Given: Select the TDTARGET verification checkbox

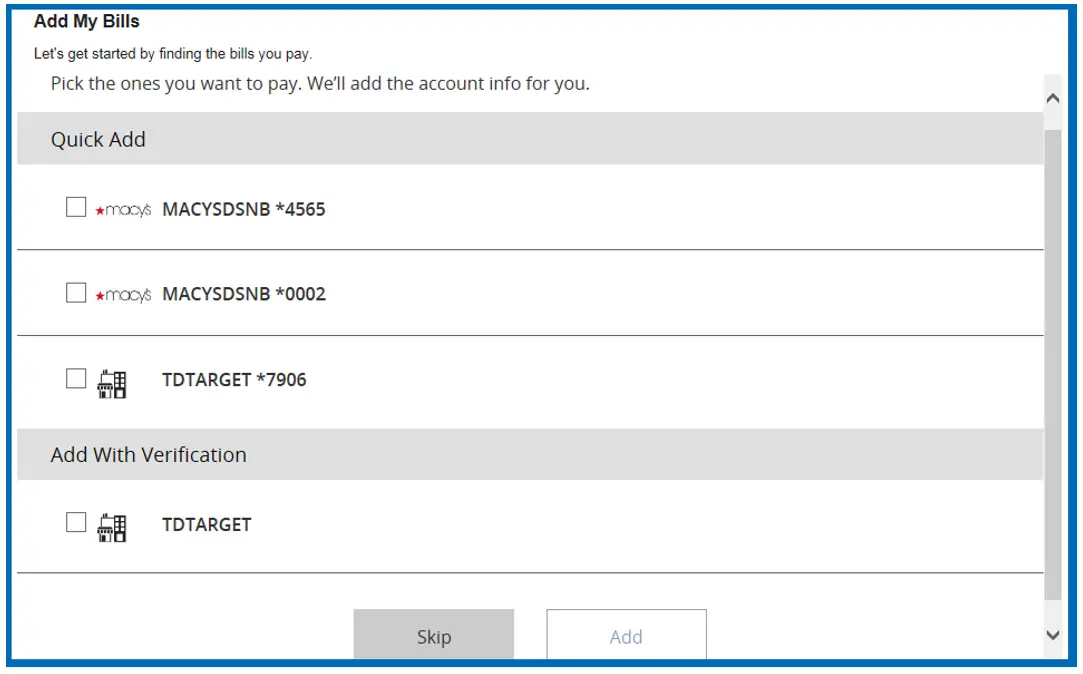Looking at the screenshot, I should coord(76,522).
